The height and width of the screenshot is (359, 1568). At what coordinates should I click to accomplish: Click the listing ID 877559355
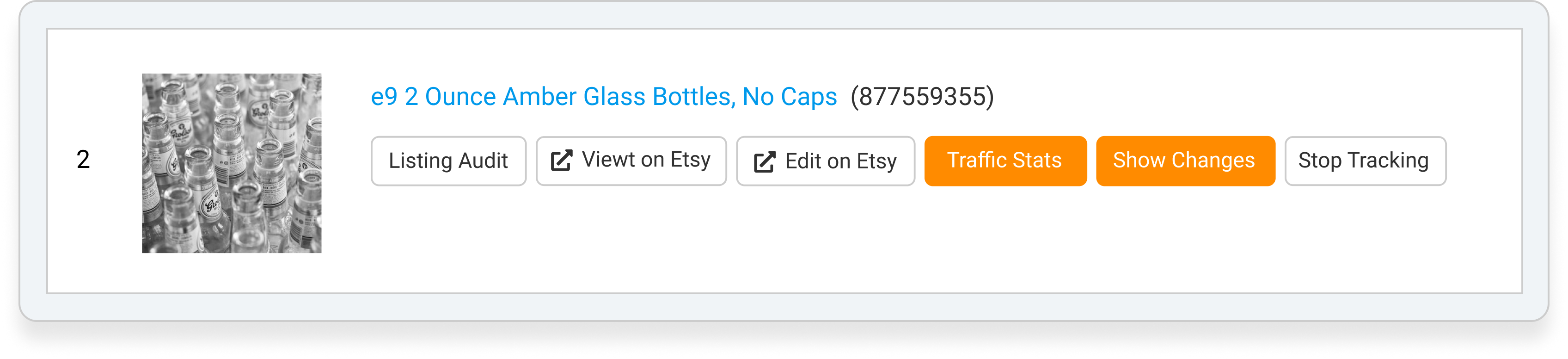pyautogui.click(x=922, y=96)
